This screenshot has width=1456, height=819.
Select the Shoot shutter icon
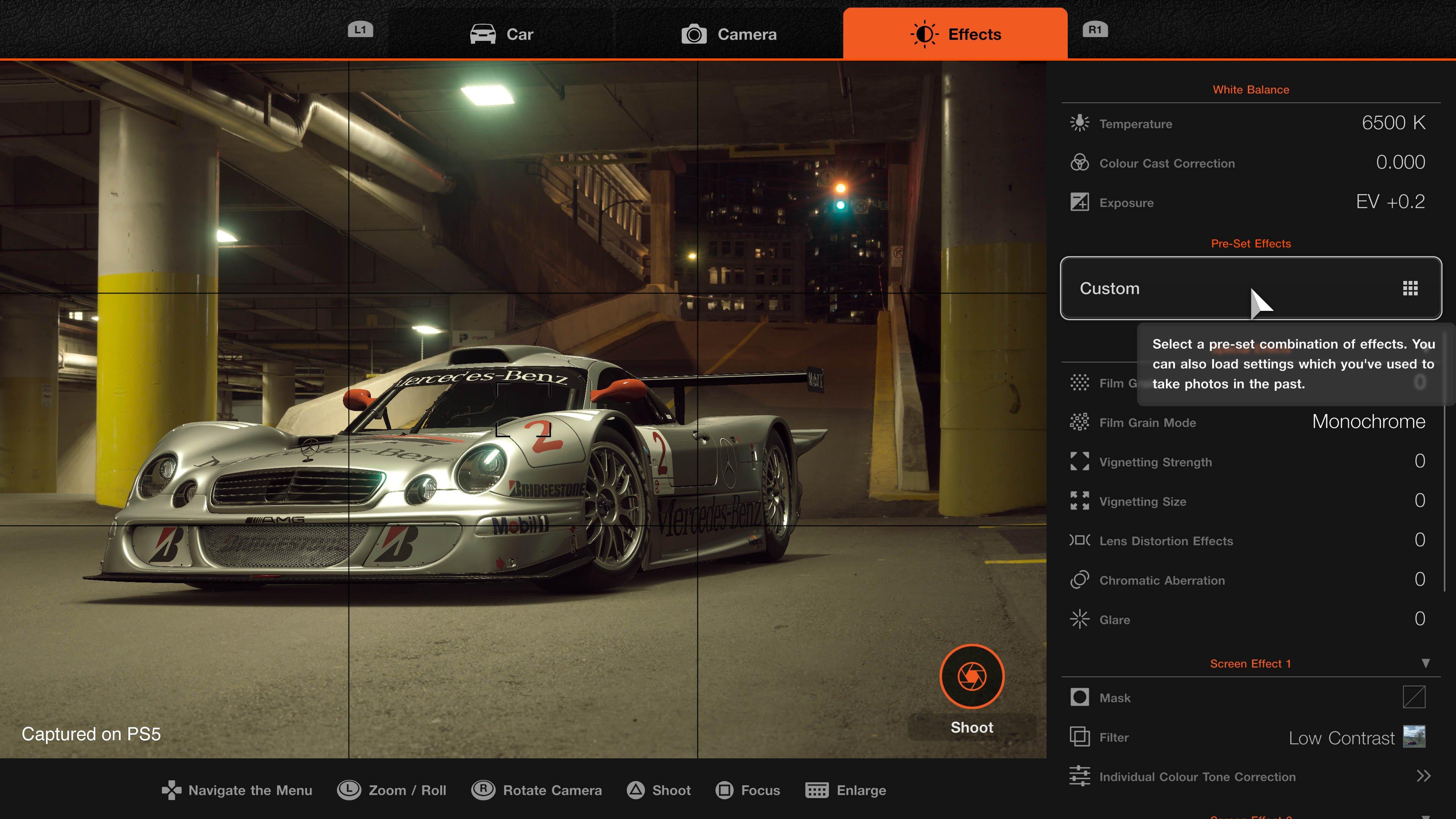click(972, 677)
